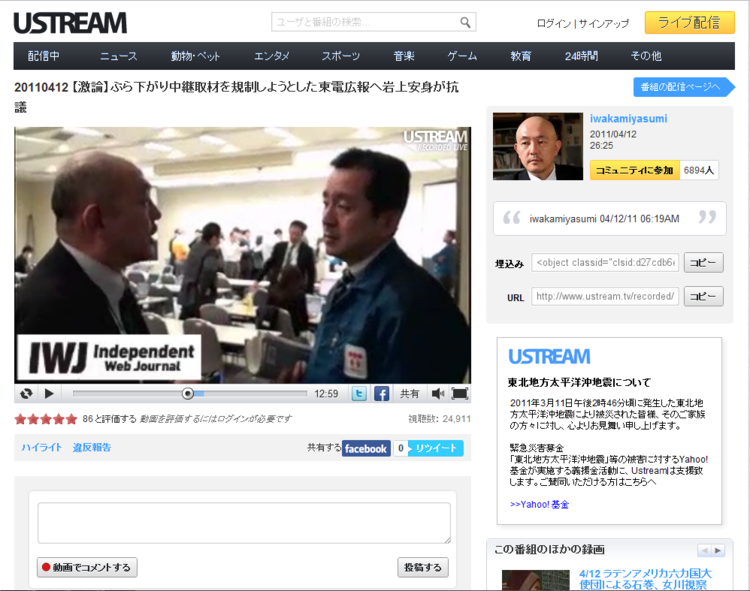The image size is (750, 591).
Task: Click the ログイン link
Action: tap(554, 23)
